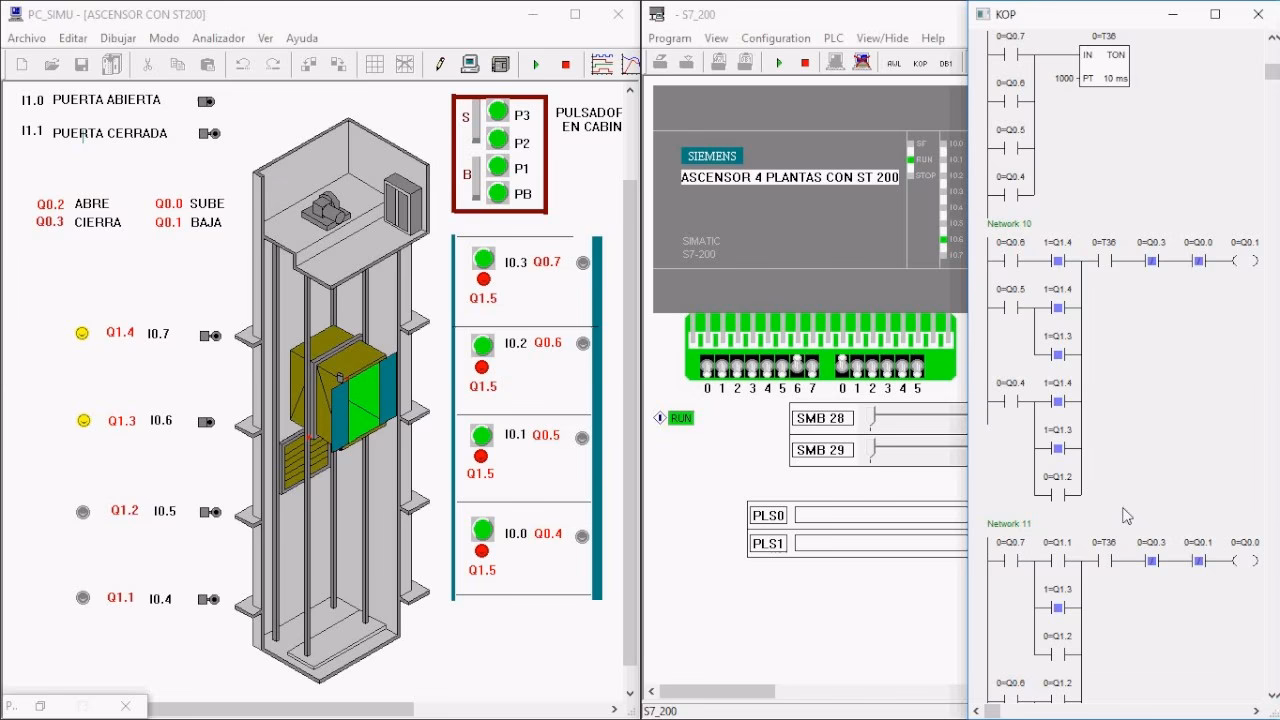Open the View/Hide menu in S7_200

click(x=882, y=38)
